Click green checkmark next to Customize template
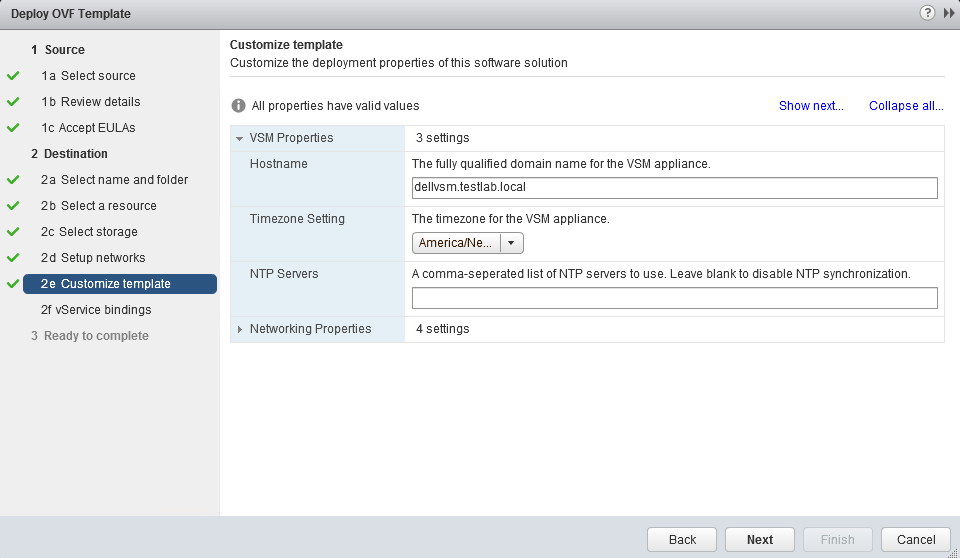 tap(13, 284)
